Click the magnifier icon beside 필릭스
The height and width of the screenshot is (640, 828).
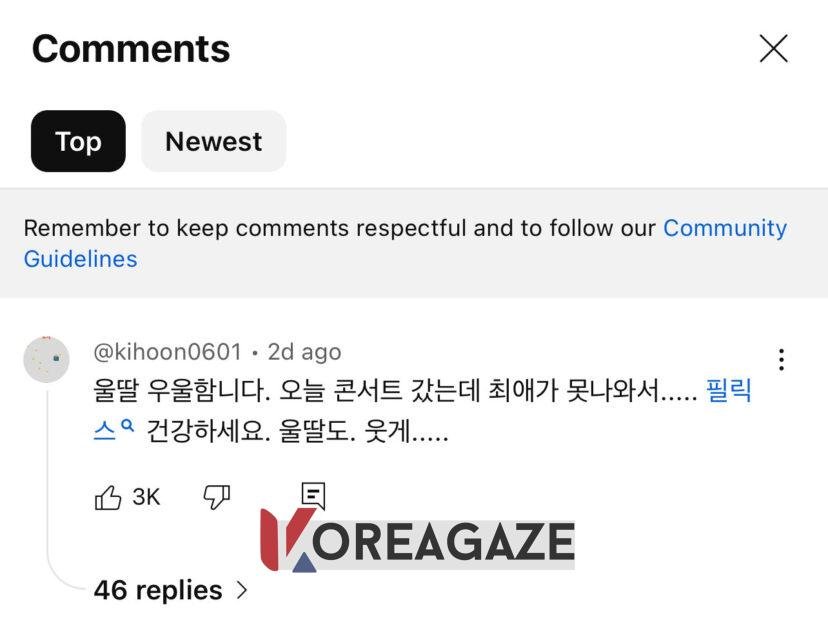(127, 427)
